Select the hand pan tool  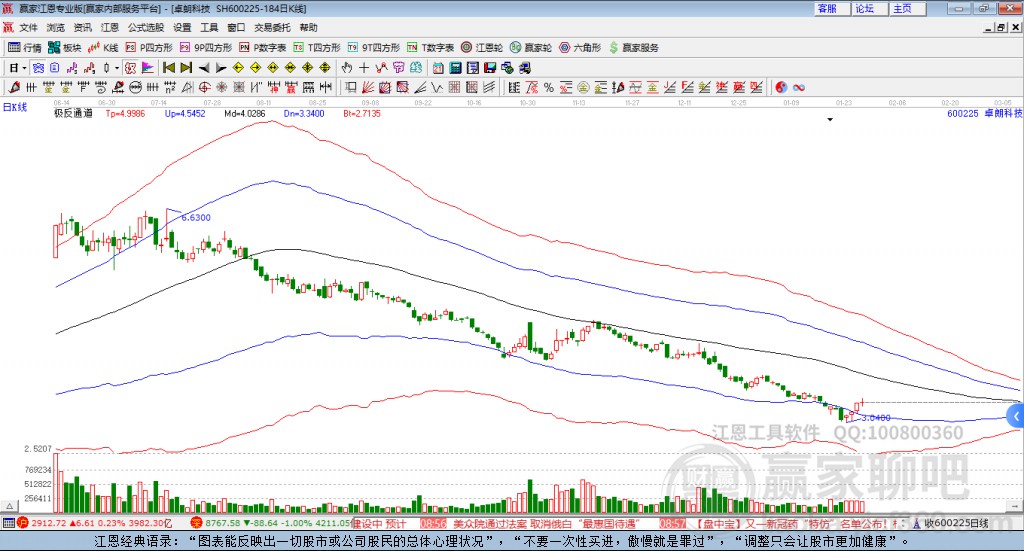point(347,68)
